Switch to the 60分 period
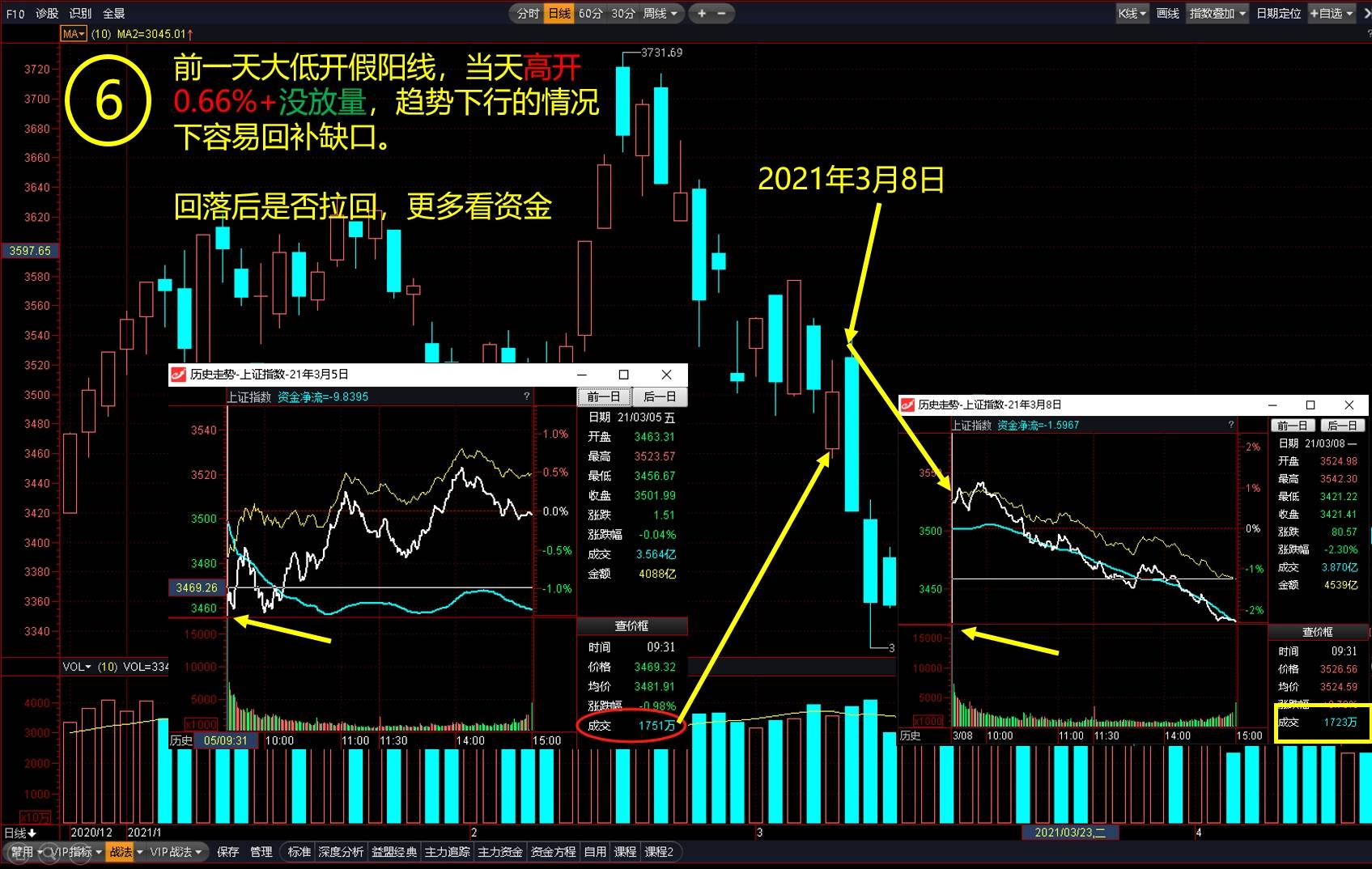Viewport: 1372px width, 869px height. 590,14
